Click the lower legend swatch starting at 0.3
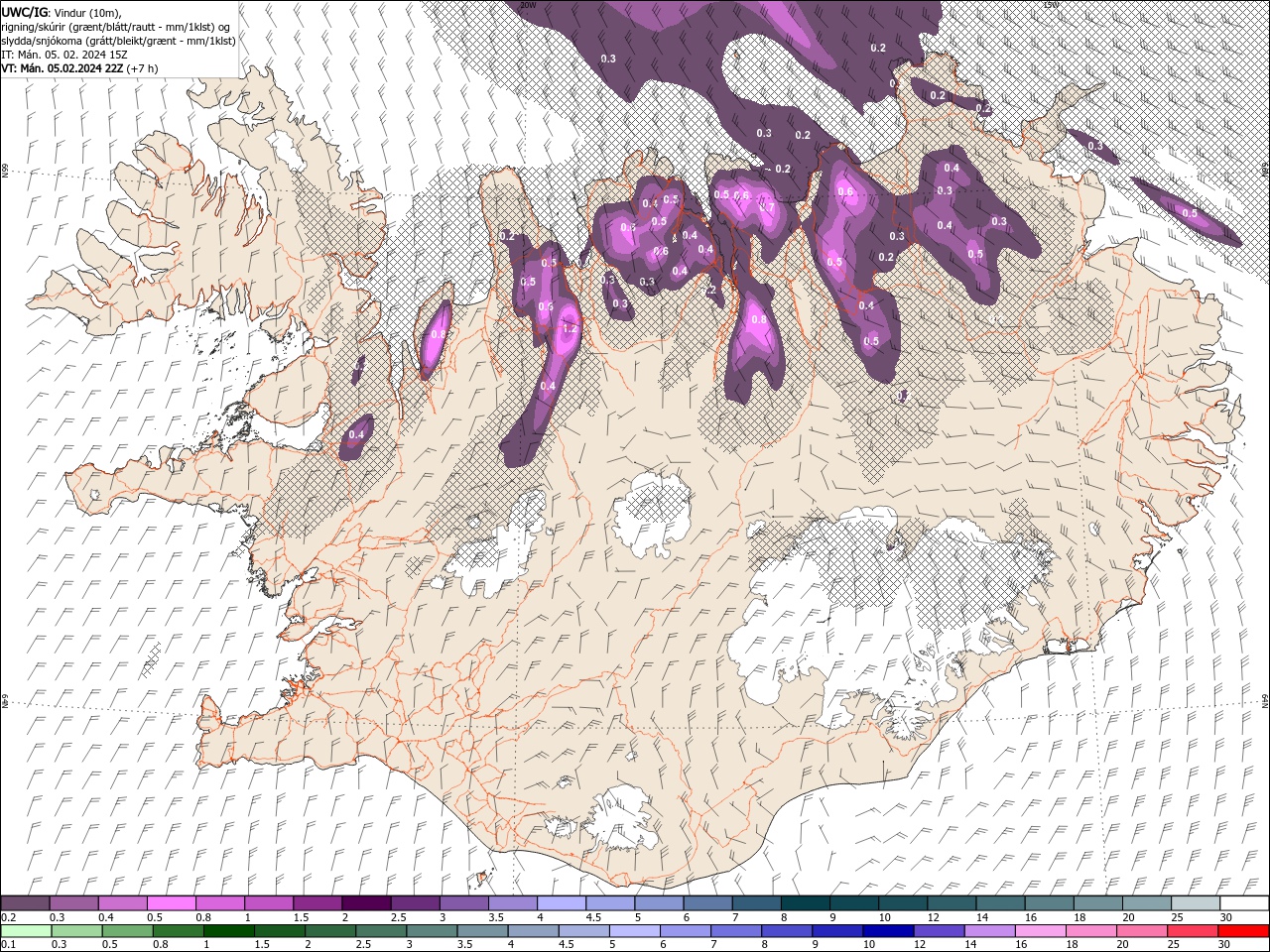This screenshot has height=952, width=1270. pyautogui.click(x=77, y=931)
